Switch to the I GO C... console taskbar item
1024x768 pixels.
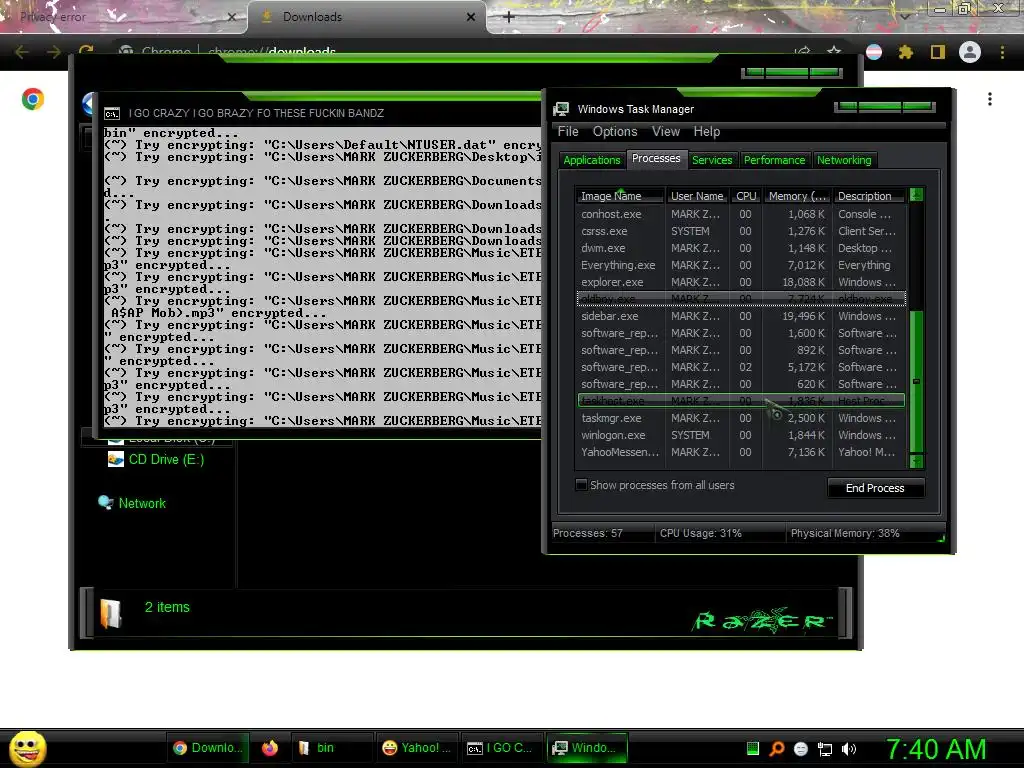point(501,748)
